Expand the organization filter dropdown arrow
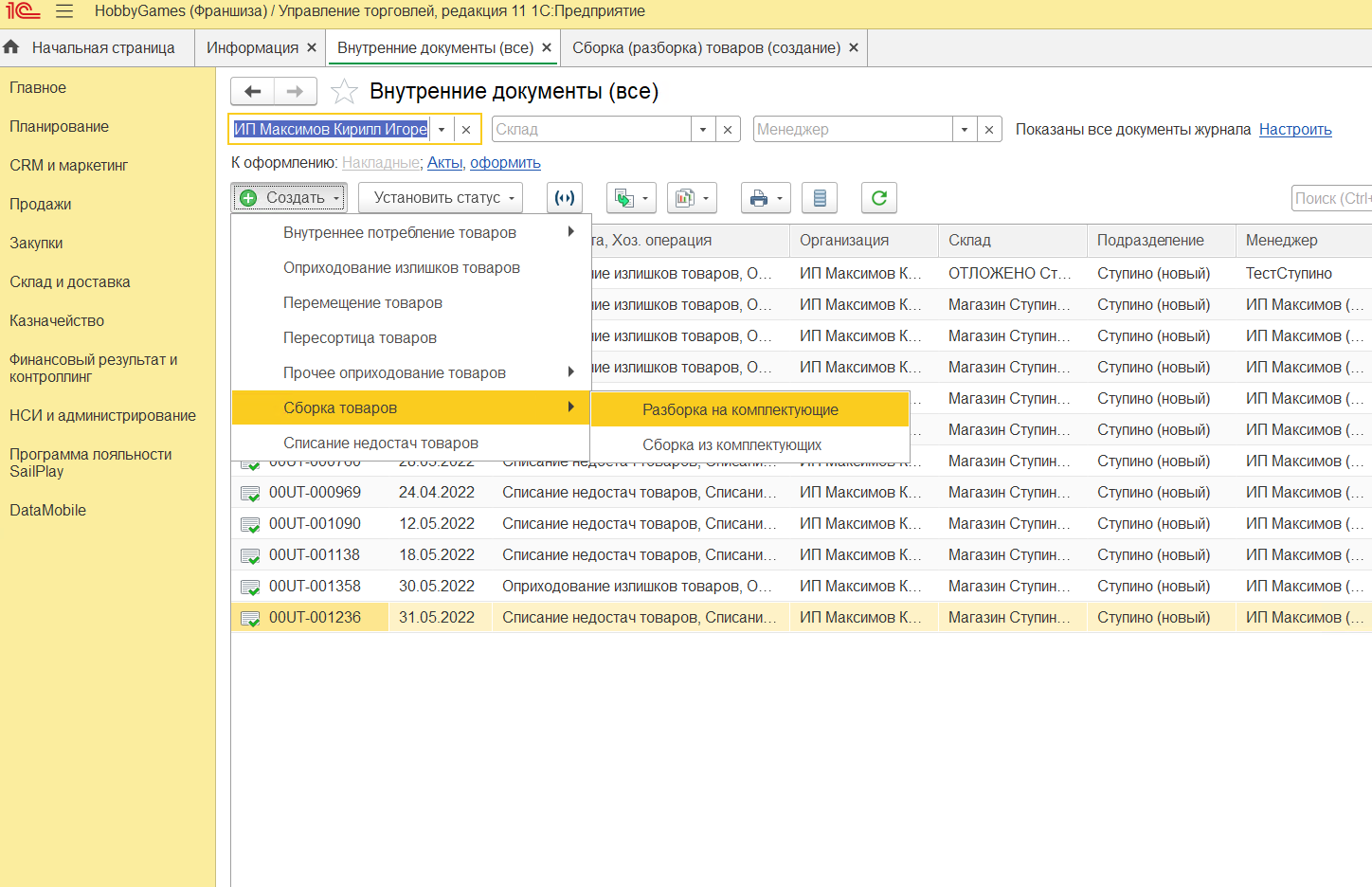1372x887 pixels. pyautogui.click(x=442, y=130)
